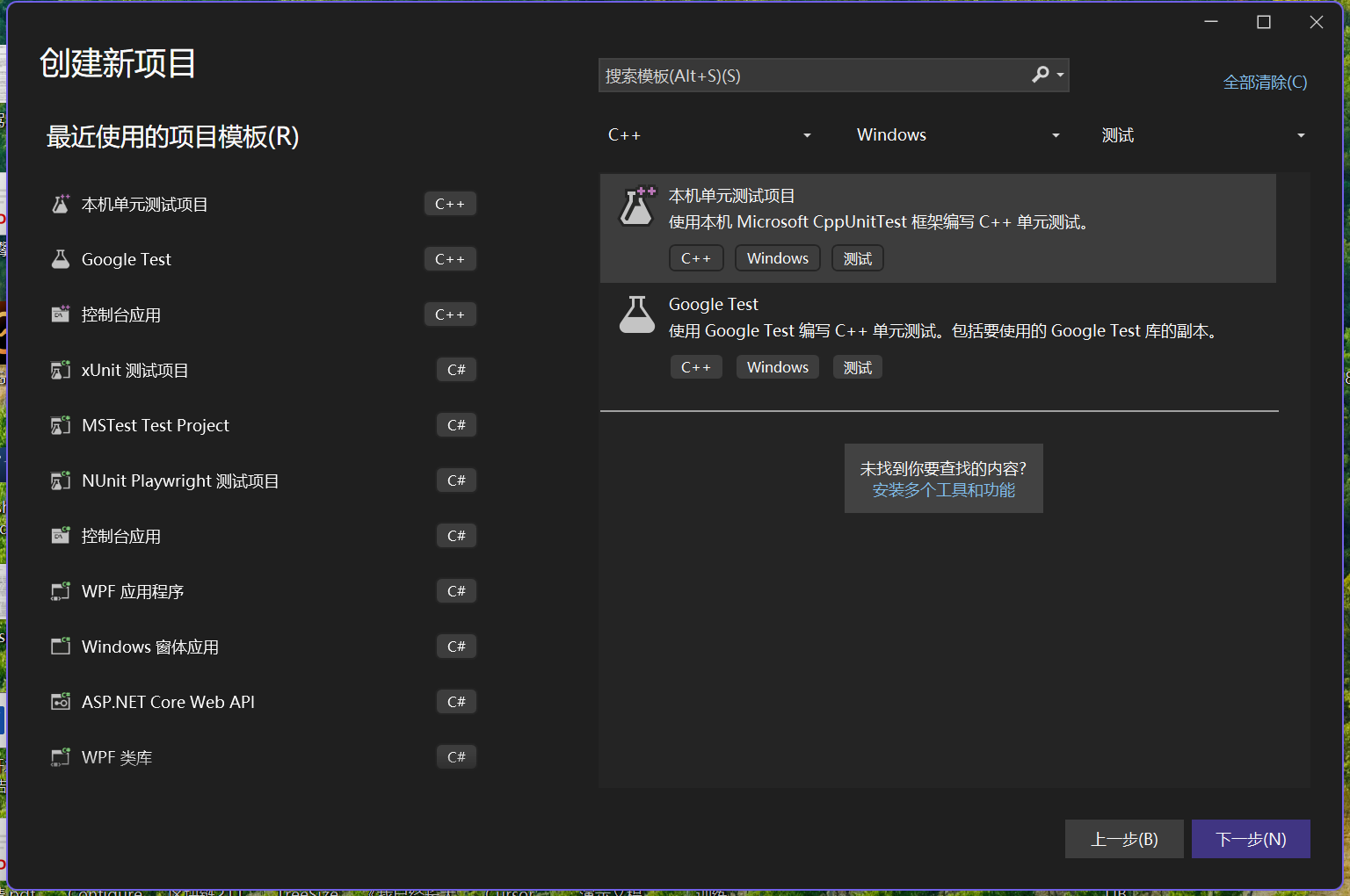Click the WPF 类库 icon
This screenshot has height=896, width=1350.
pos(61,757)
